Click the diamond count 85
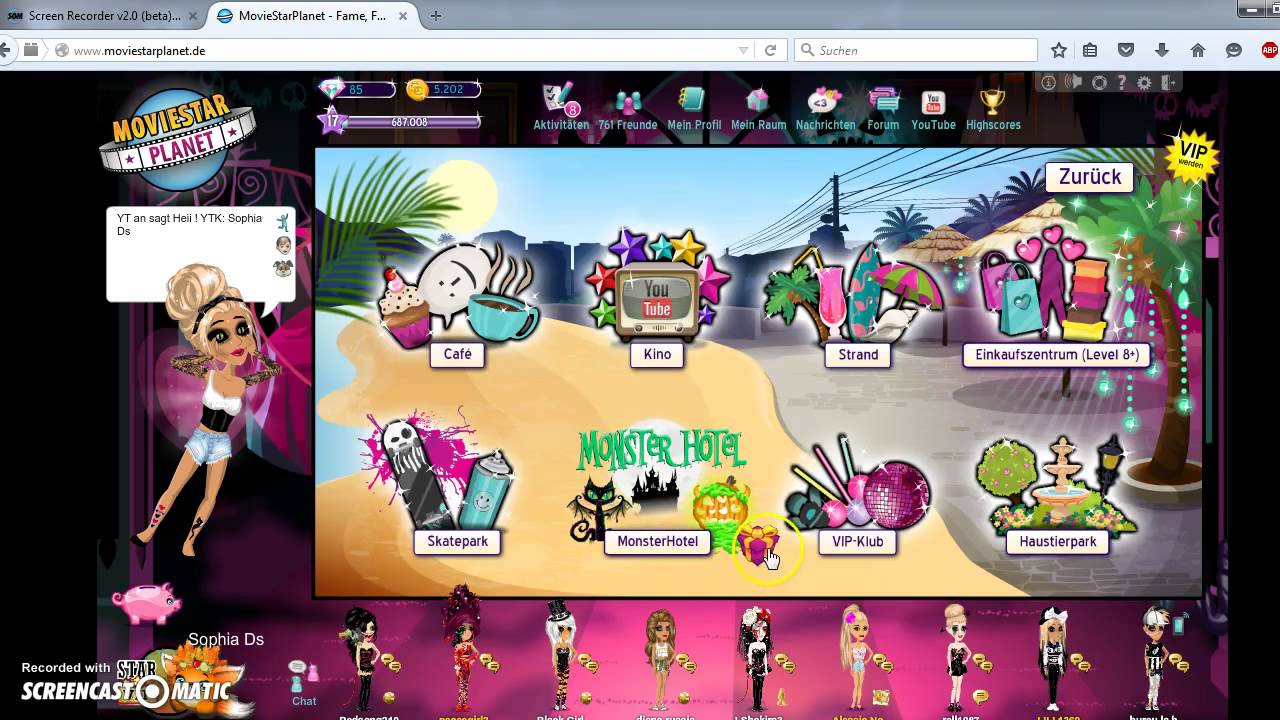 click(357, 90)
